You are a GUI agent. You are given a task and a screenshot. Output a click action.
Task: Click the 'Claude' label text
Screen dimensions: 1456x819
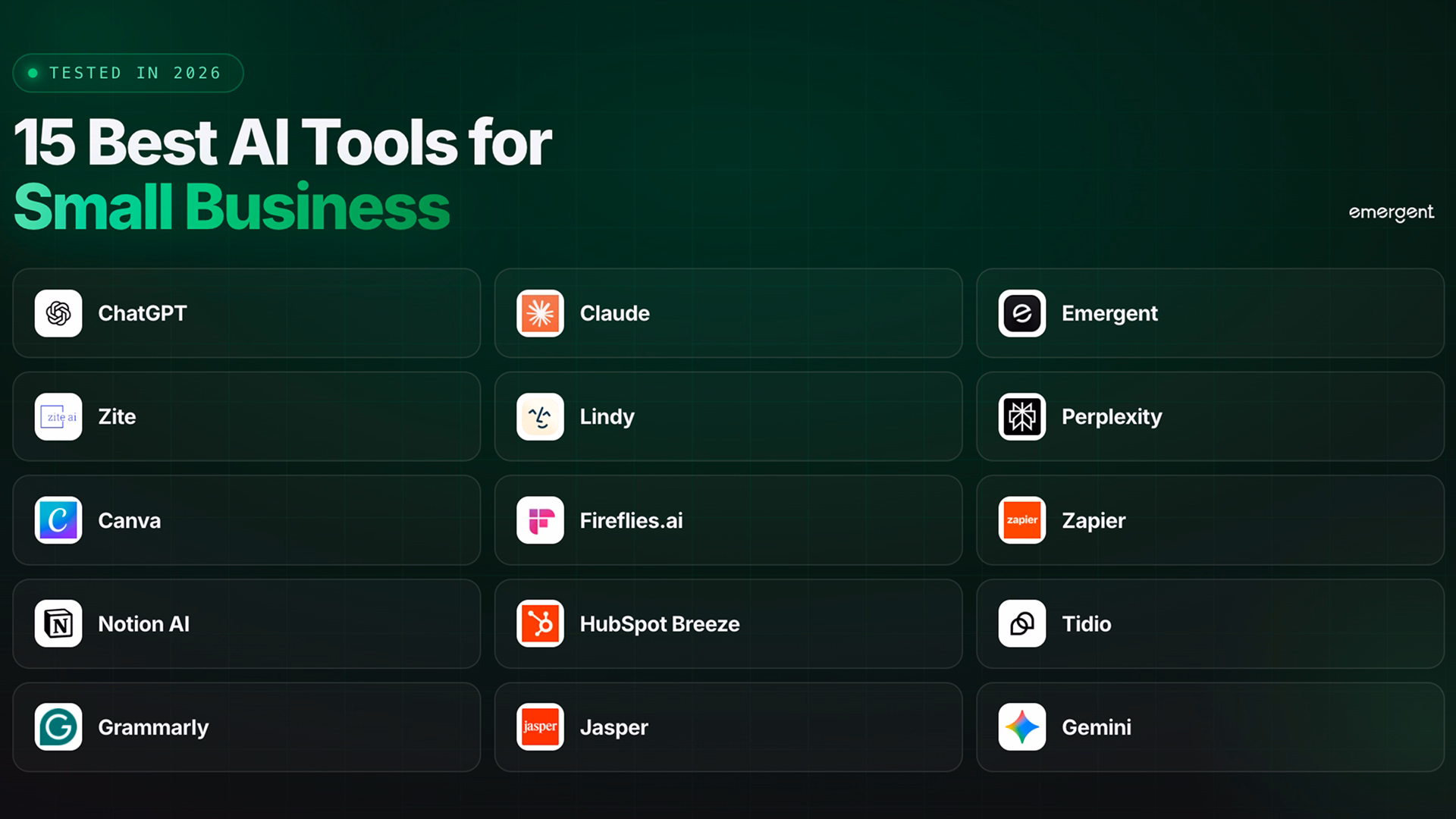tap(615, 313)
